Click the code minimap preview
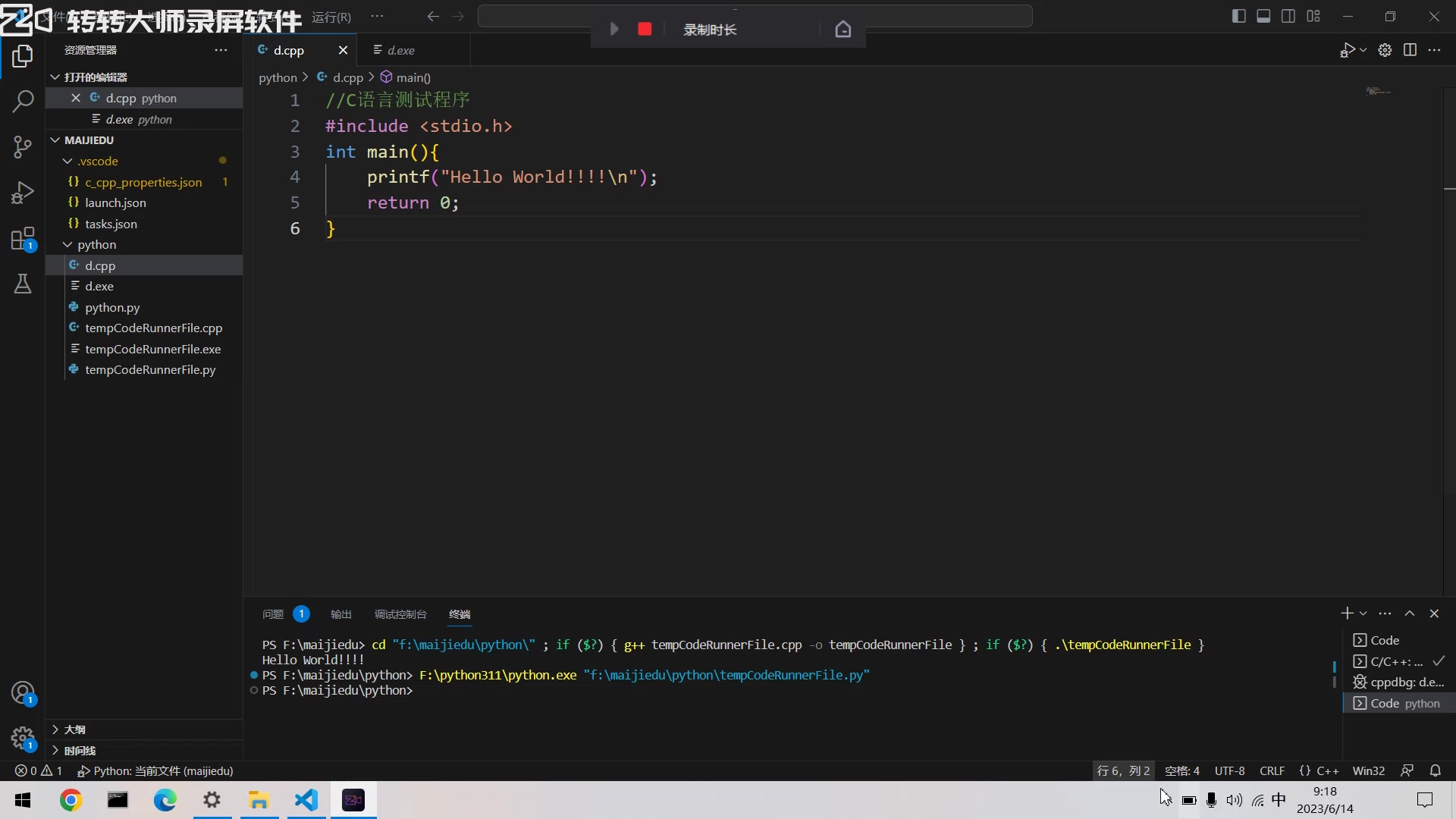This screenshot has height=819, width=1456. [1378, 92]
